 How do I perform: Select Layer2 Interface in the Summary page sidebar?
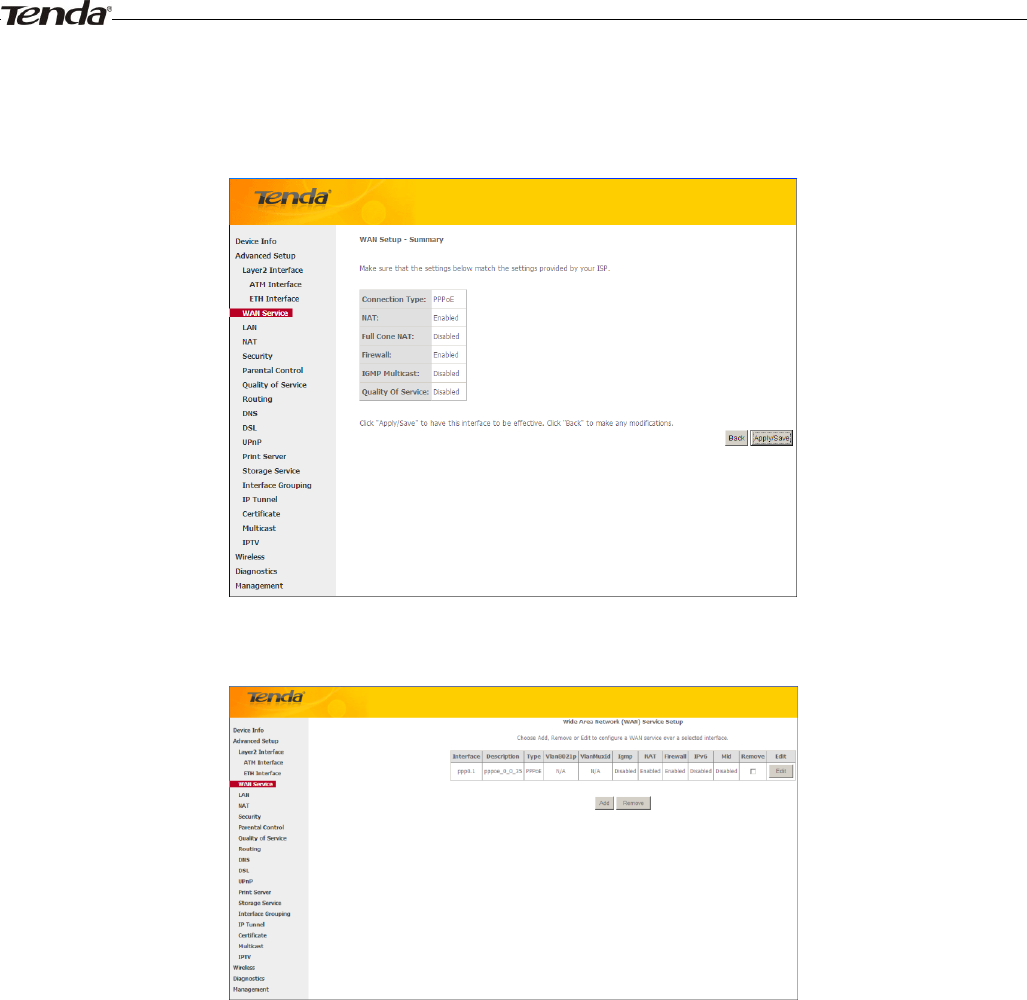(x=272, y=270)
